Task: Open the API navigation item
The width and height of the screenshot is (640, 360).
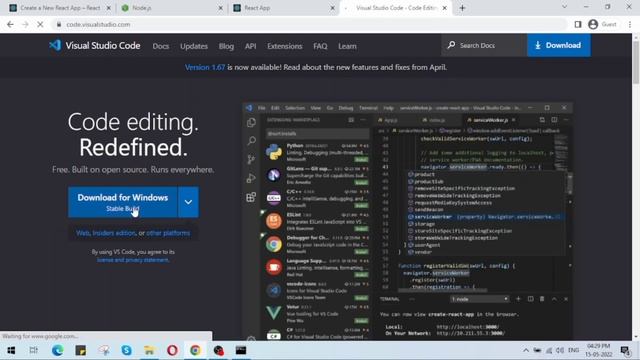Action: [251, 46]
